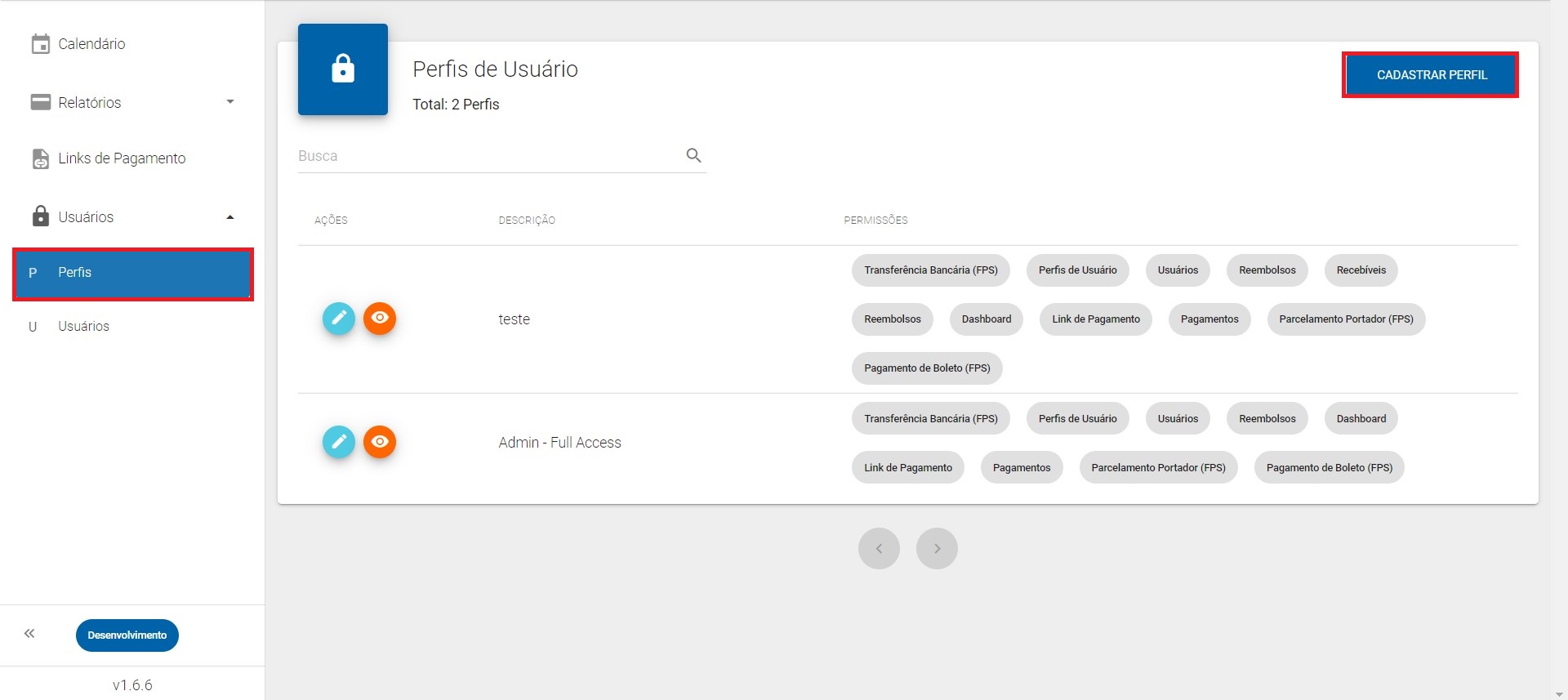Click the Admin - Full Access description cell
Screen dimensions: 1568x700
[x=559, y=443]
